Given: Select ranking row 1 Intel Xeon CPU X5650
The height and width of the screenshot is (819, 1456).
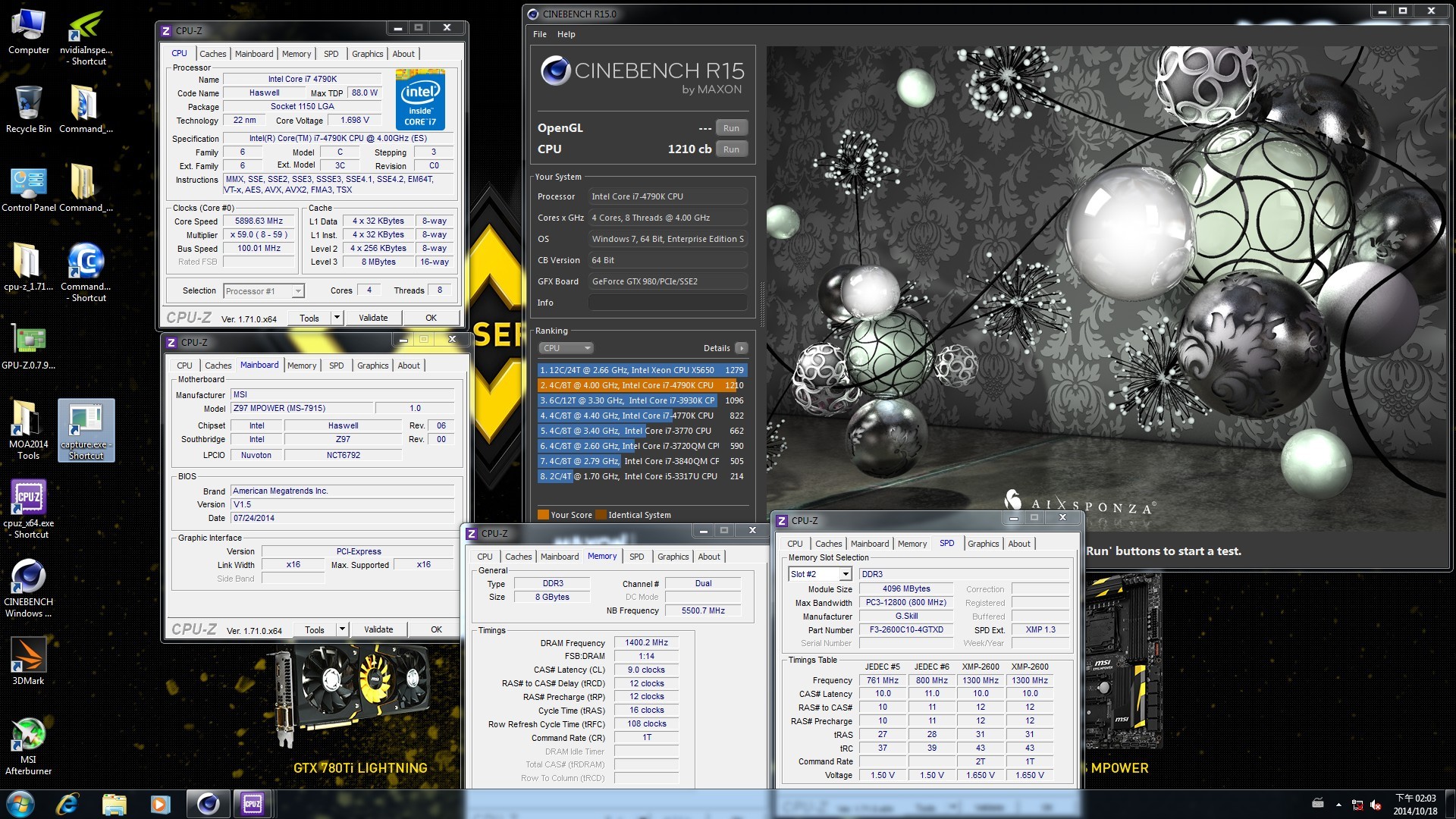Looking at the screenshot, I should pos(642,370).
